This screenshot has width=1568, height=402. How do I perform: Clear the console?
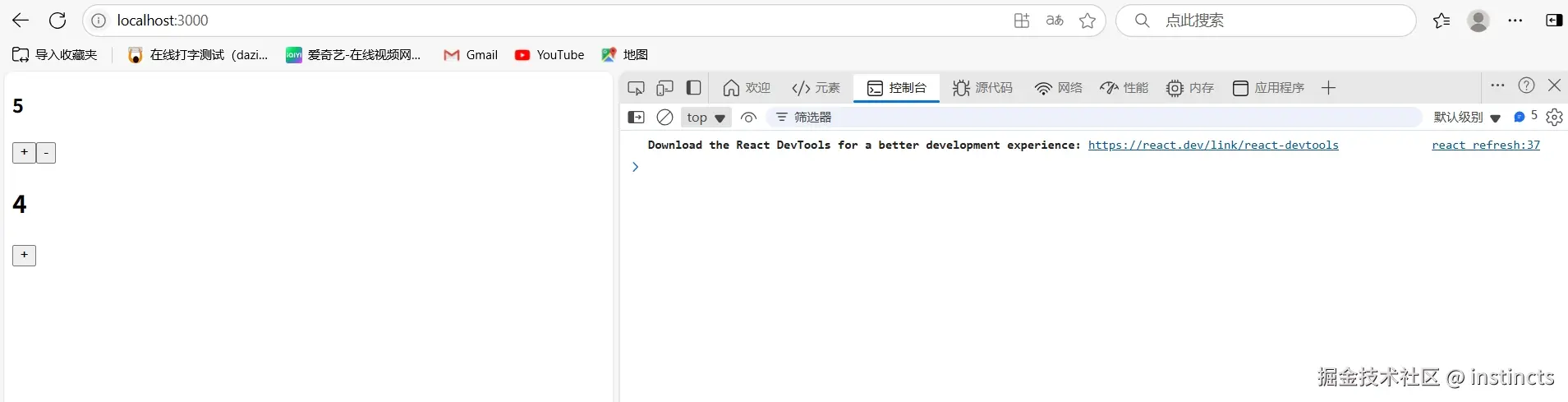pyautogui.click(x=665, y=118)
